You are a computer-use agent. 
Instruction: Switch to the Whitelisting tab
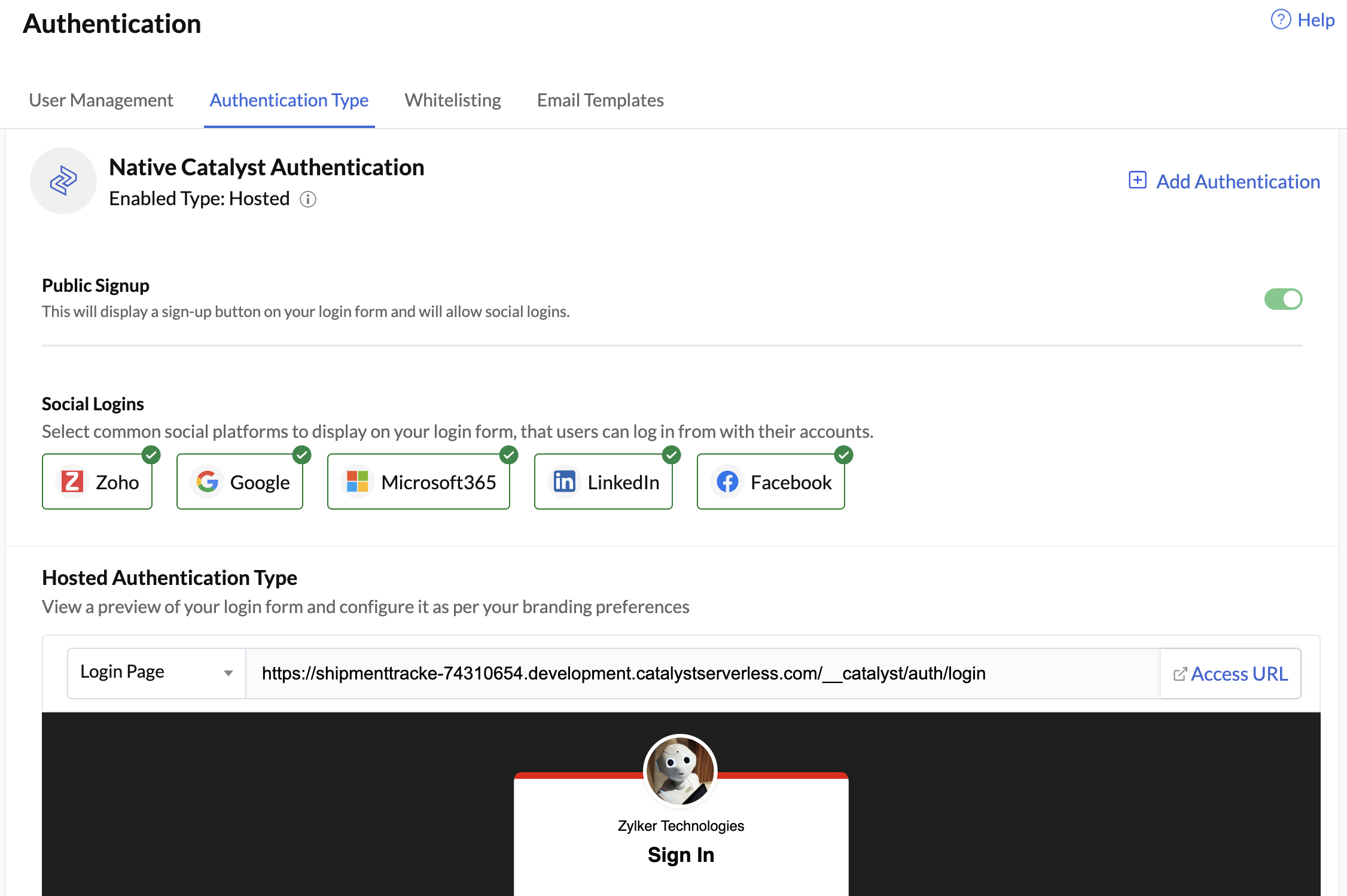point(453,99)
